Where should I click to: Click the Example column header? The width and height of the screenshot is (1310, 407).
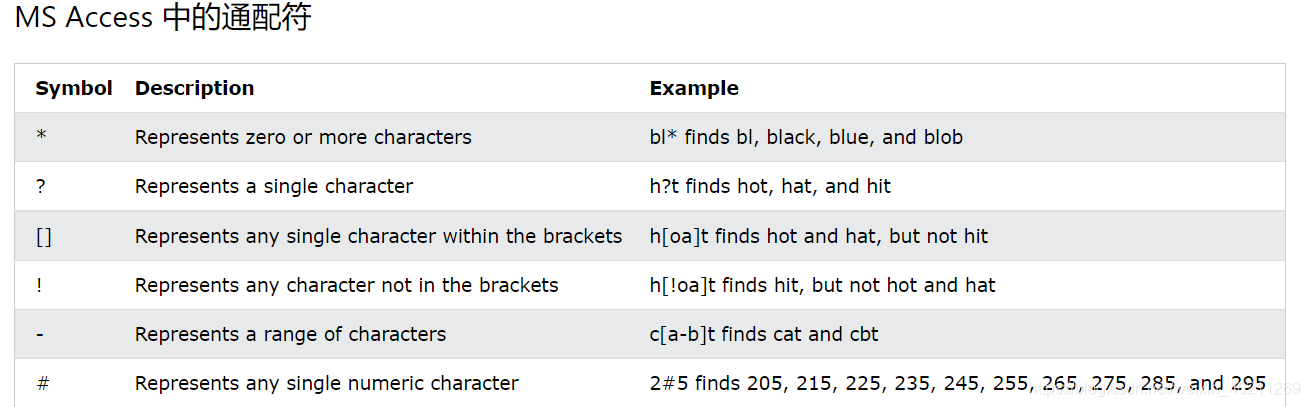(694, 88)
